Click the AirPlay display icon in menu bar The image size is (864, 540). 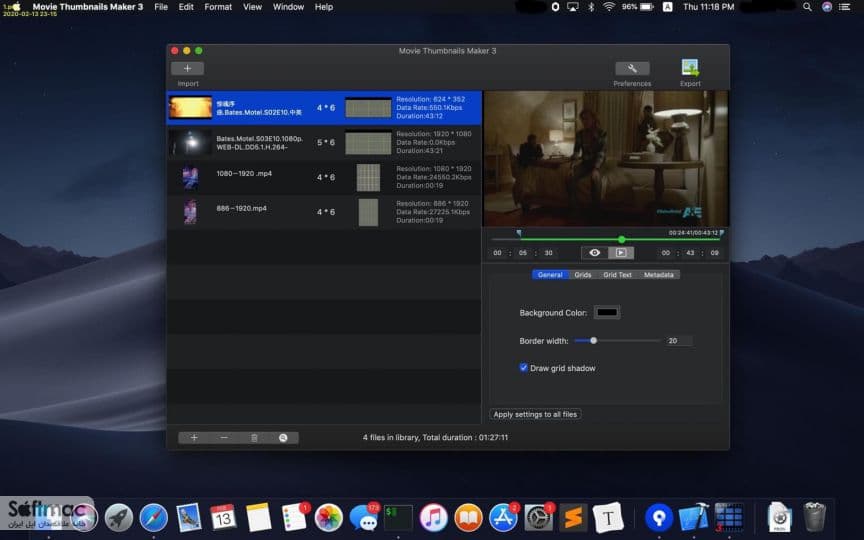point(573,7)
